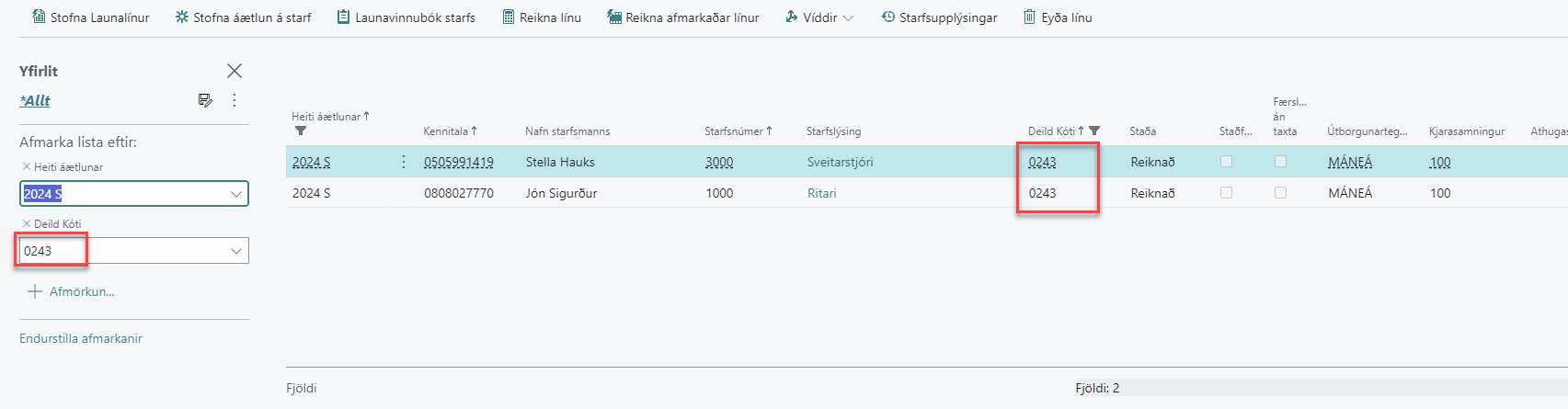Viewport: 1568px width, 409px height.
Task: Open Launavinnubók starfs from toolbar
Action: tap(406, 17)
